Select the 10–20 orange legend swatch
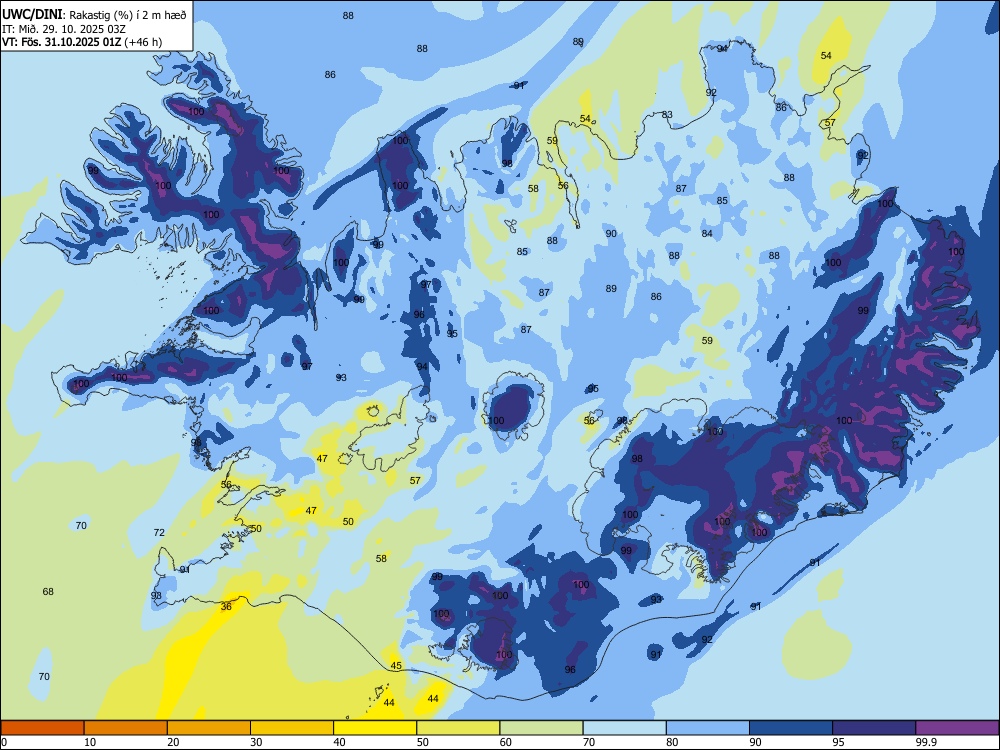Screen dimensions: 1000x750 tap(126, 728)
